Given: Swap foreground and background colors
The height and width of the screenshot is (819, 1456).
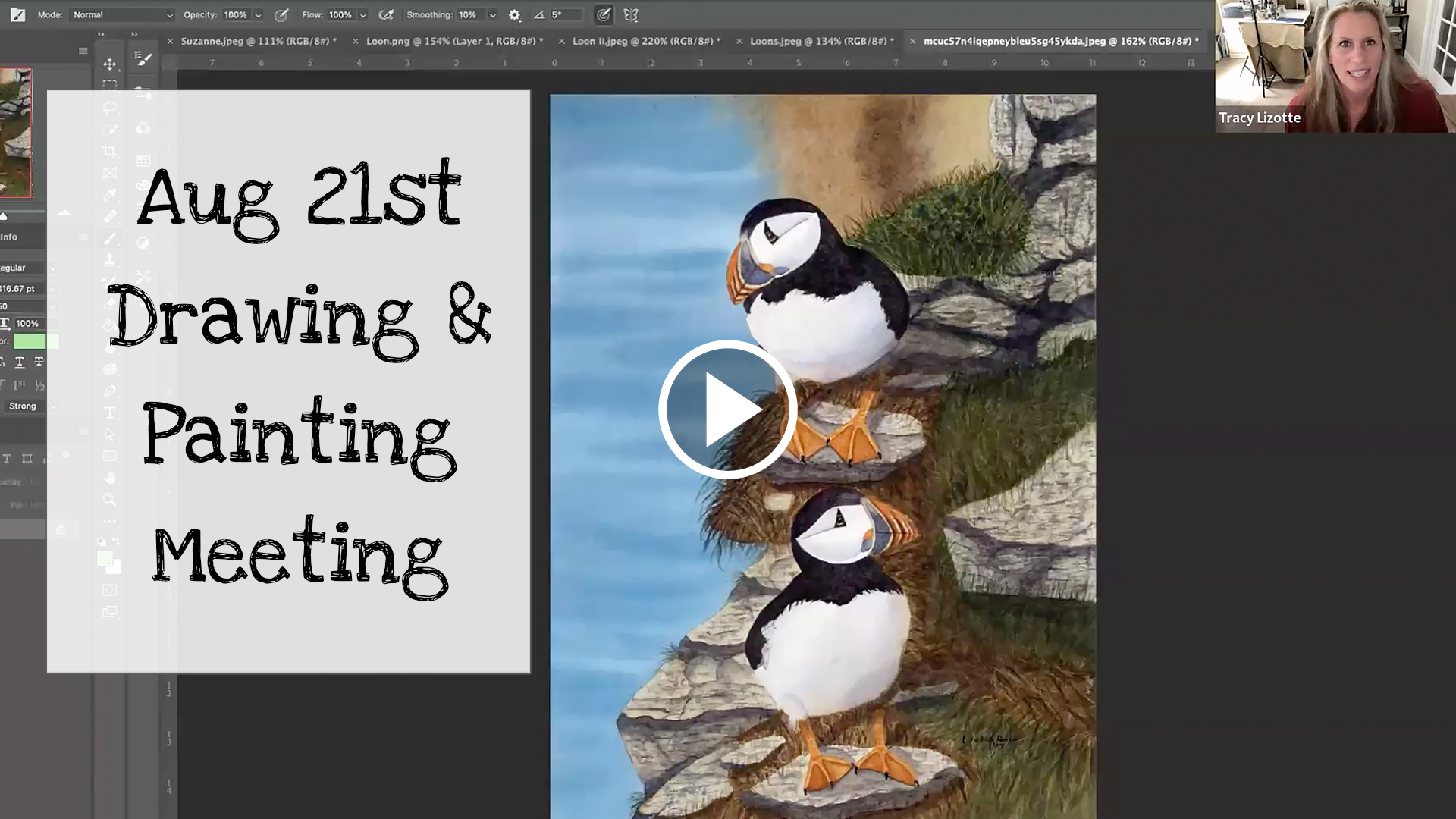Looking at the screenshot, I should click(116, 541).
